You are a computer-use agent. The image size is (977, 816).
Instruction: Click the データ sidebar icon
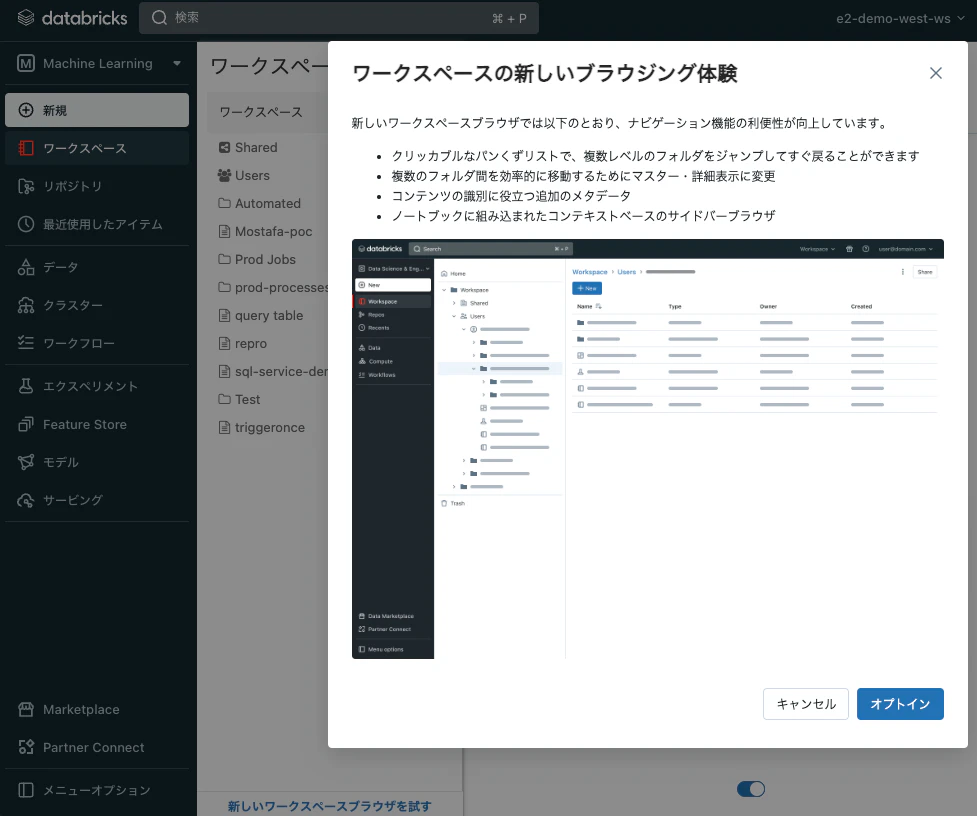(x=26, y=267)
